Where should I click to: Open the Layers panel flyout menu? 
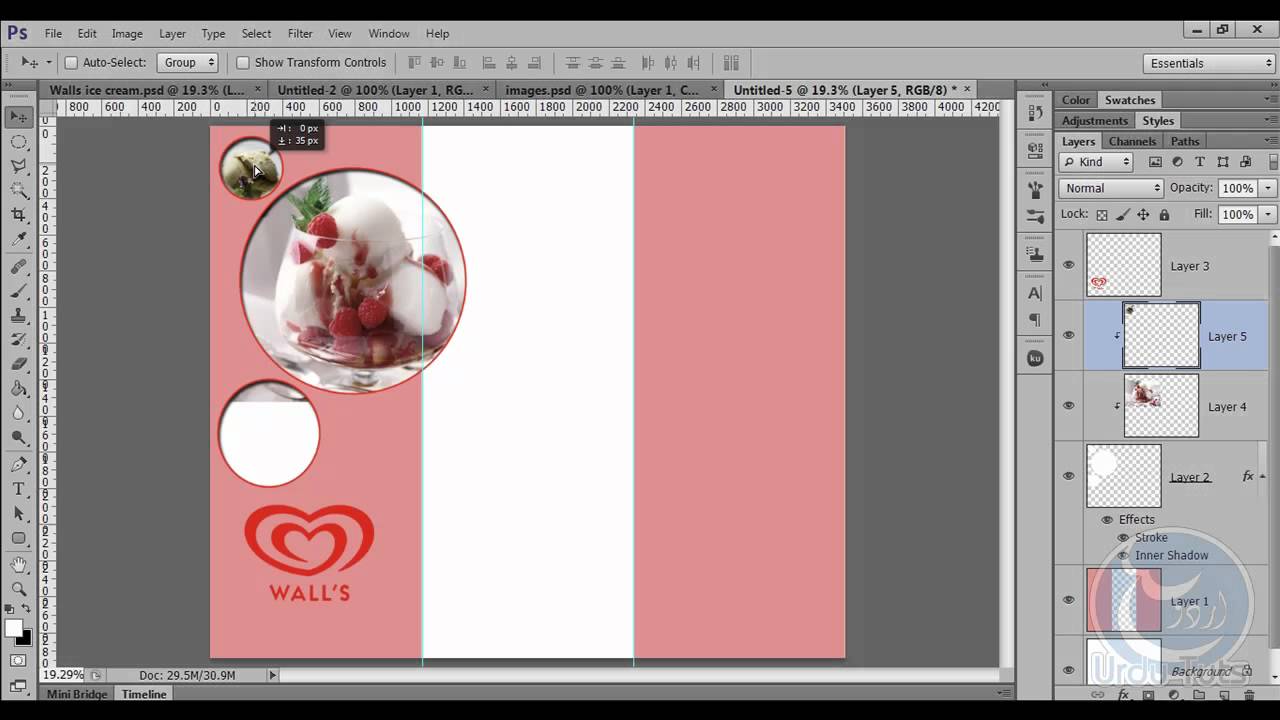point(1272,141)
